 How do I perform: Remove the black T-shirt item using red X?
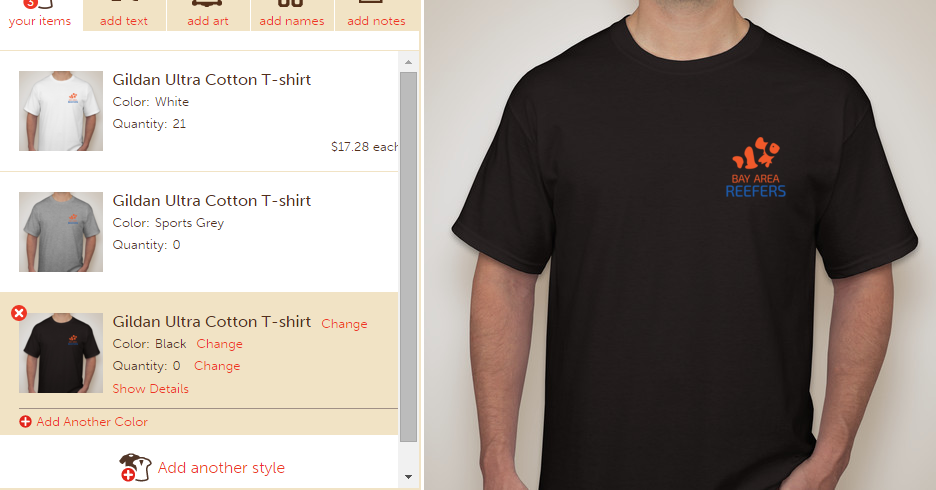19,313
